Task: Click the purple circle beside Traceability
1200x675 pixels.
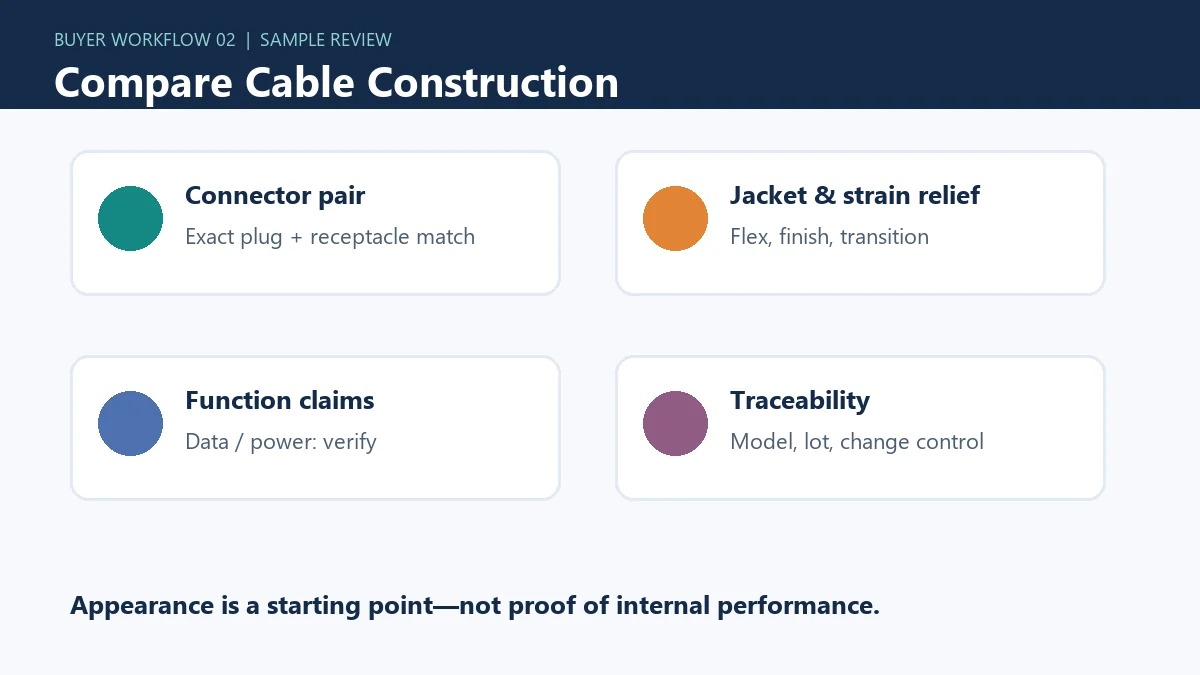Action: point(675,423)
